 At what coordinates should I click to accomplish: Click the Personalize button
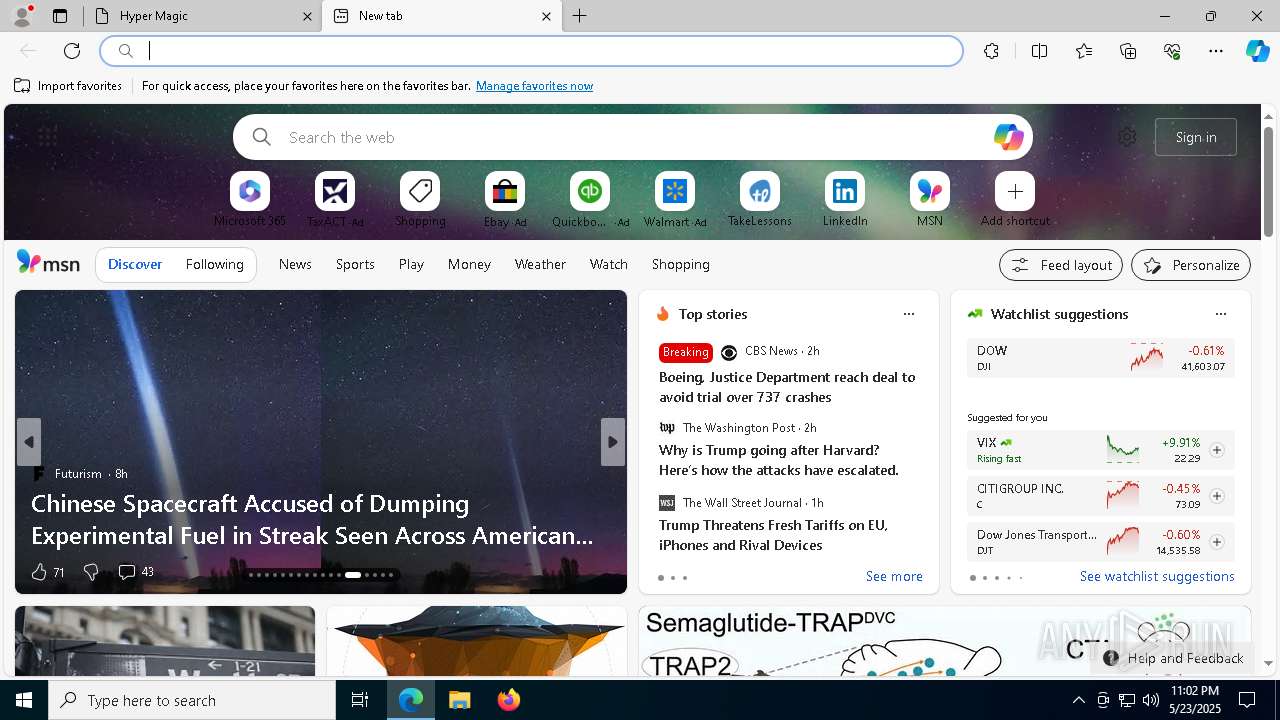click(1191, 265)
